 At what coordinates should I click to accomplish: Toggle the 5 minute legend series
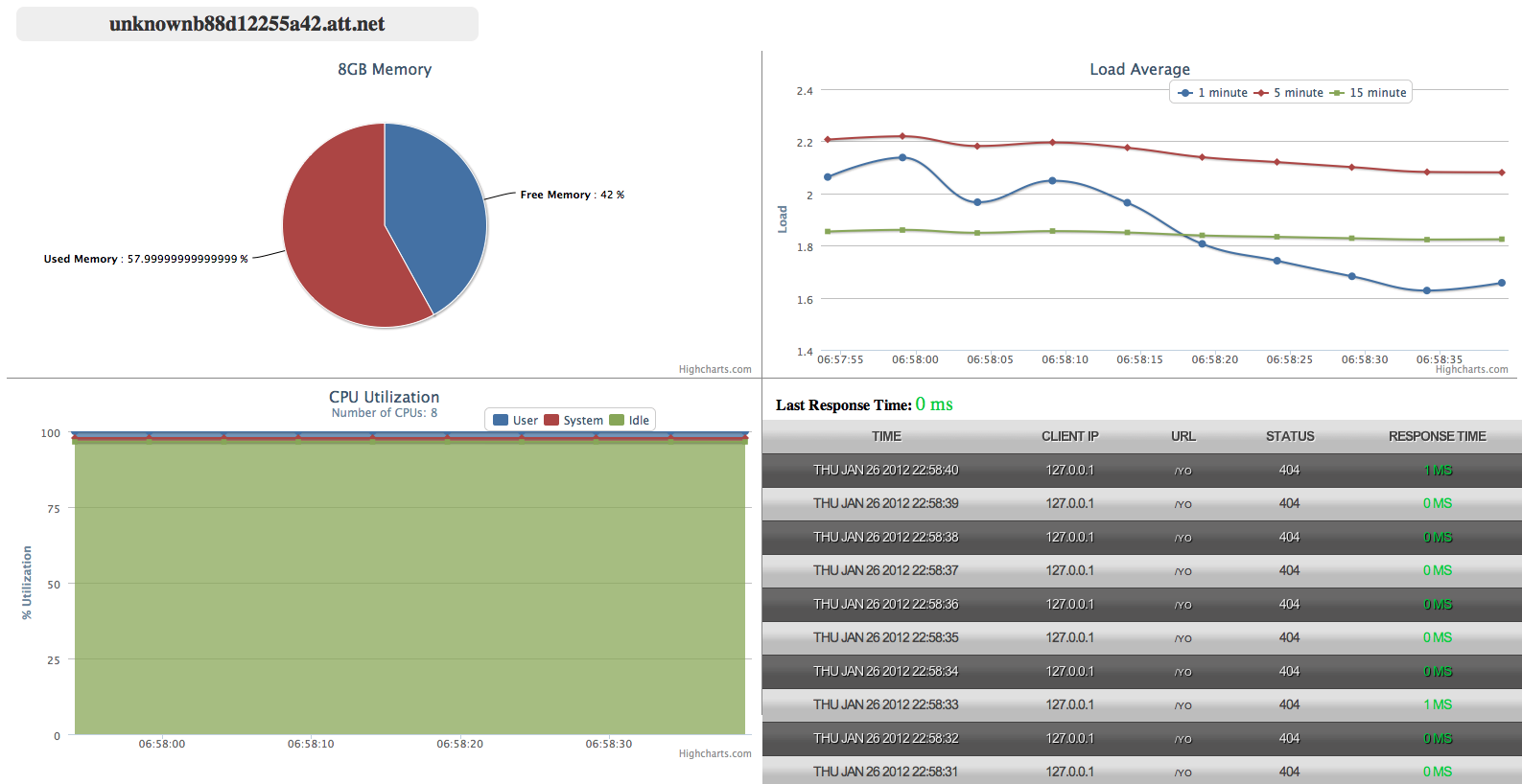pos(1289,93)
